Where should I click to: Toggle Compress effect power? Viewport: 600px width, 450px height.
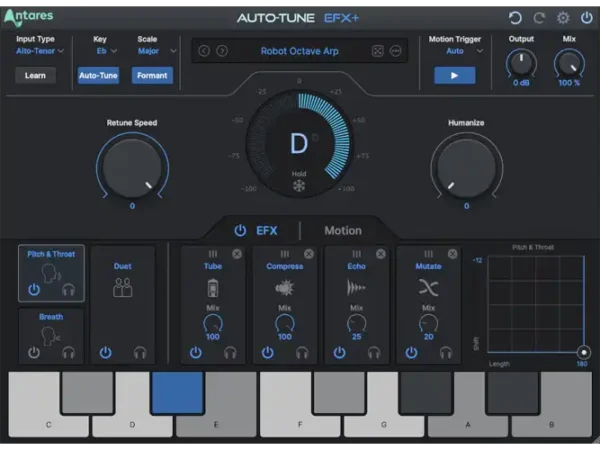point(267,352)
